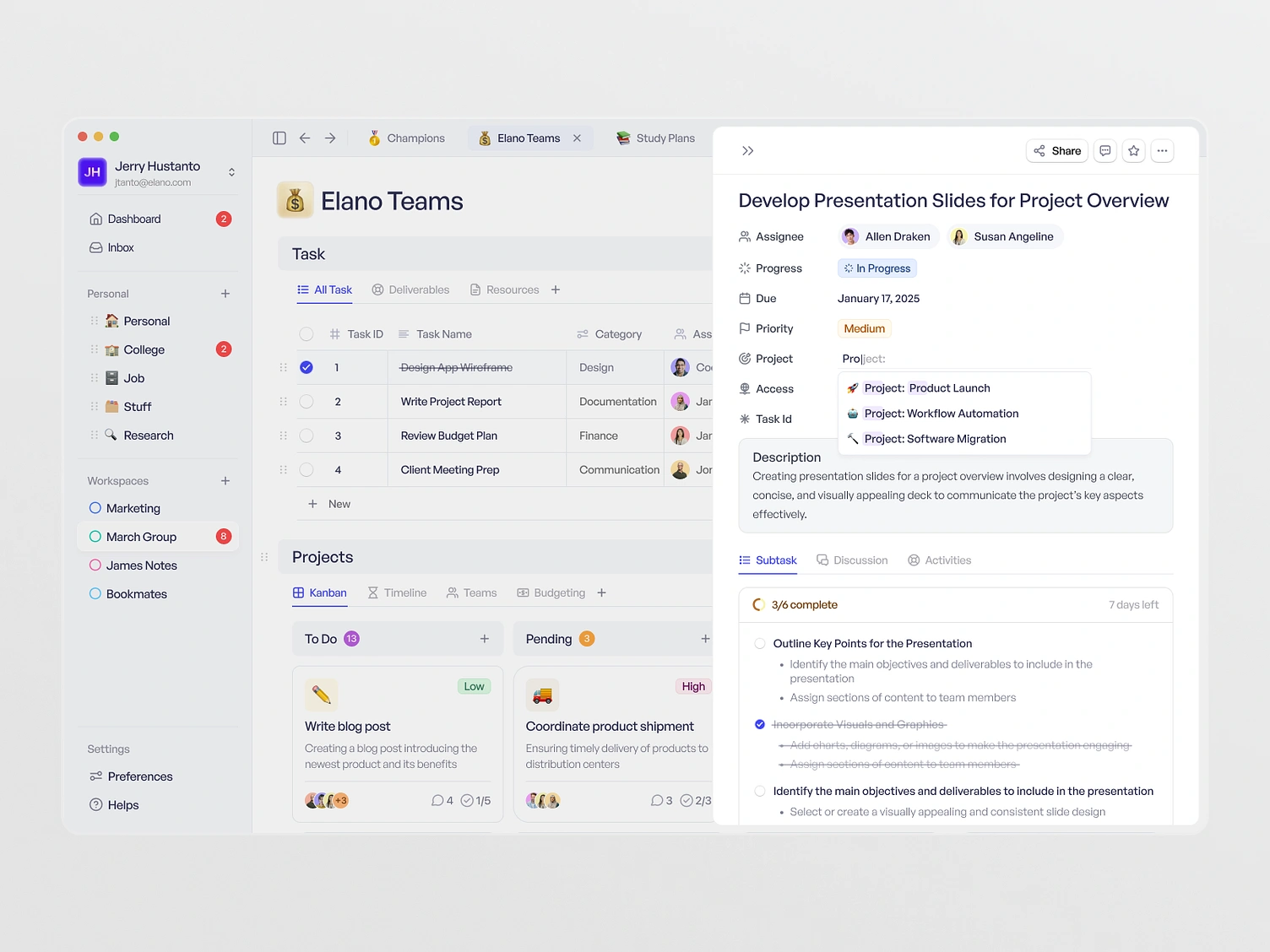The image size is (1270, 952).
Task: Uncheck the completed Design App Wireframe task
Action: pyautogui.click(x=307, y=367)
